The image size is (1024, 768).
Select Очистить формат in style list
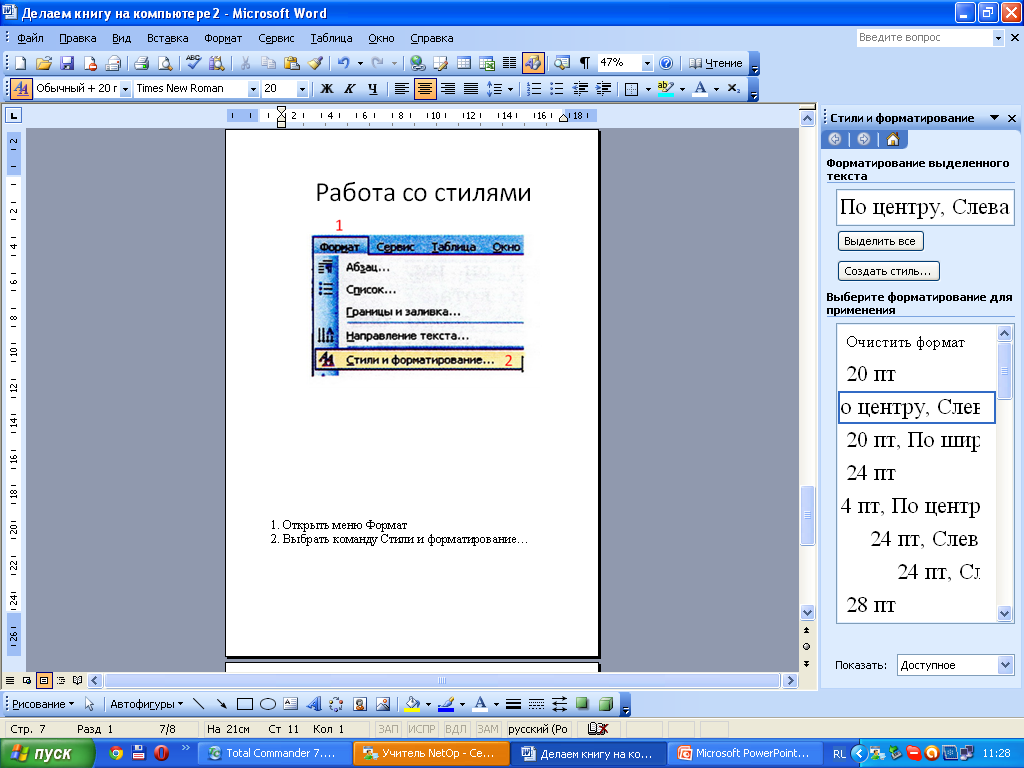coord(905,342)
